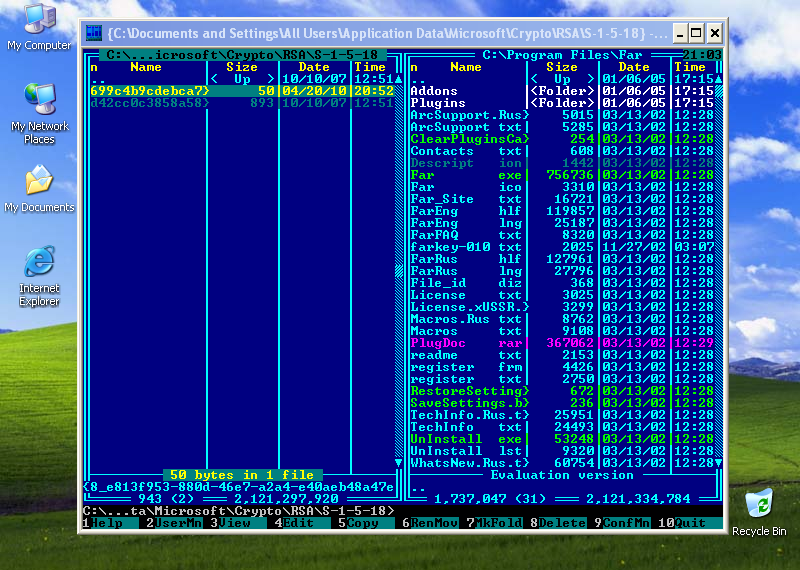This screenshot has height=570, width=800.
Task: Click right panel scroll up arrow
Action: coord(718,79)
